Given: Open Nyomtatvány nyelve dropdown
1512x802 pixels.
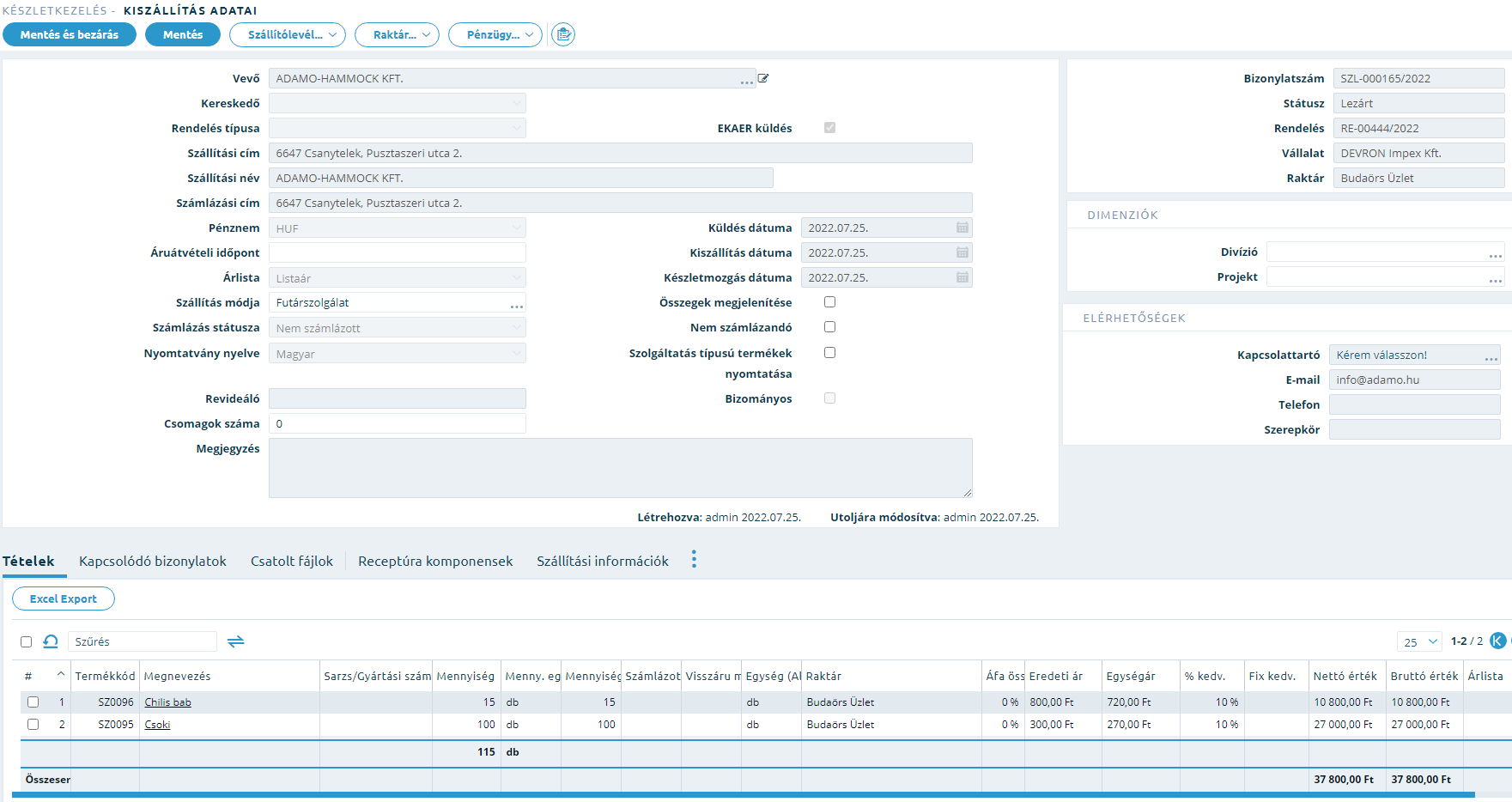Looking at the screenshot, I should click(398, 353).
